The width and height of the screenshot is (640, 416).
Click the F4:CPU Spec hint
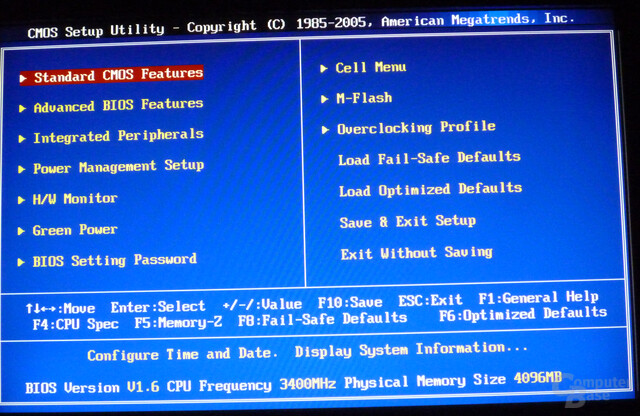[x=76, y=325]
